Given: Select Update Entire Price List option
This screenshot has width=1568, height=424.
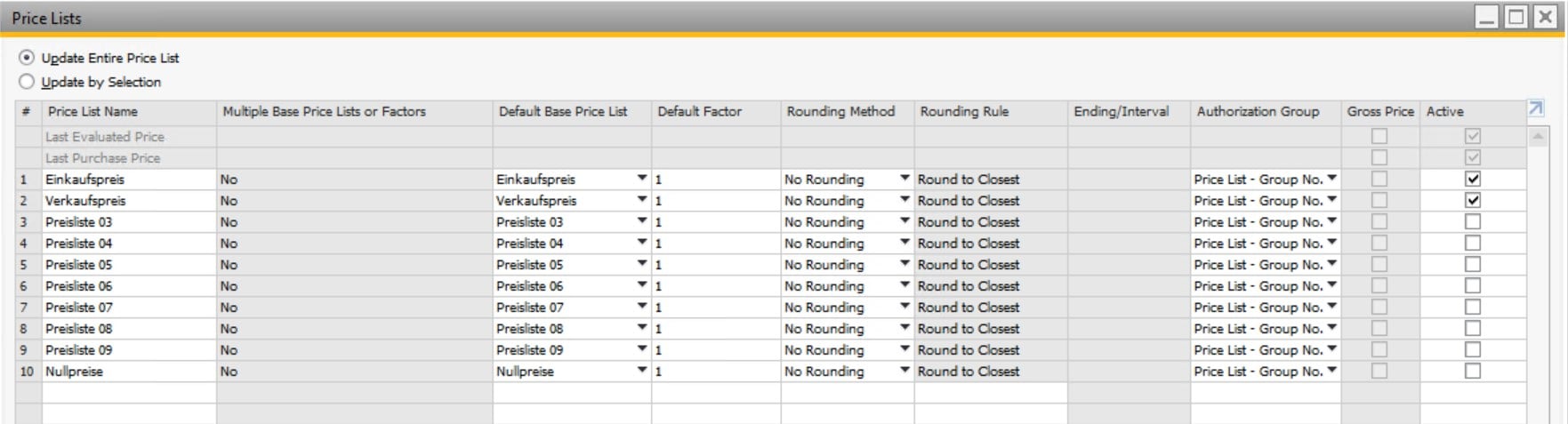Looking at the screenshot, I should [27, 58].
